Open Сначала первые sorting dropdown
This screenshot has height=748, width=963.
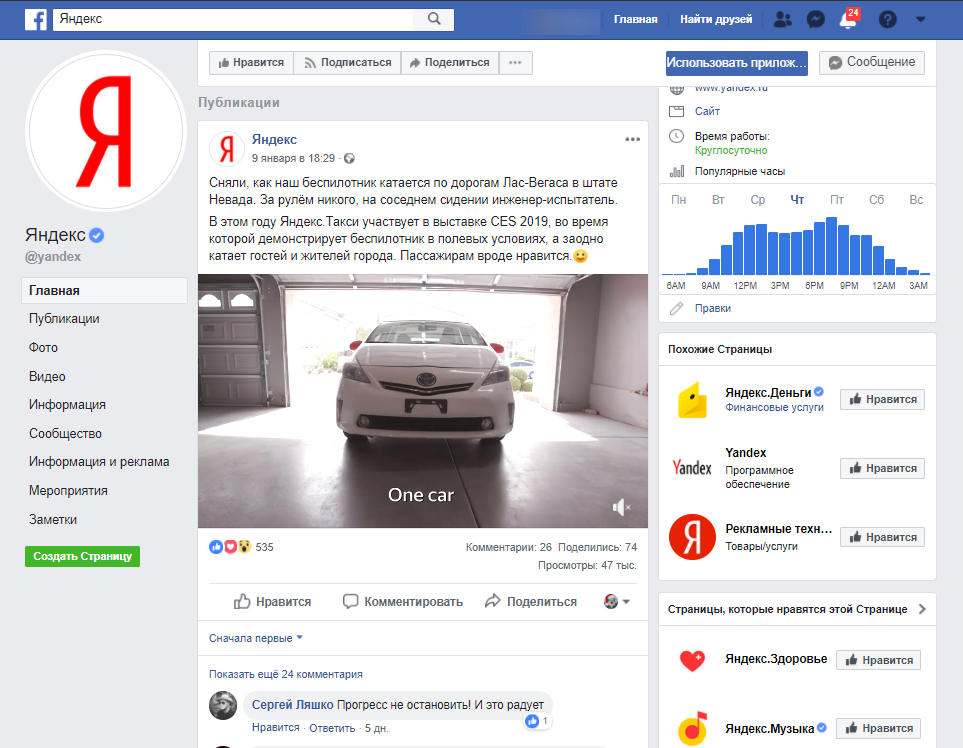(x=256, y=638)
